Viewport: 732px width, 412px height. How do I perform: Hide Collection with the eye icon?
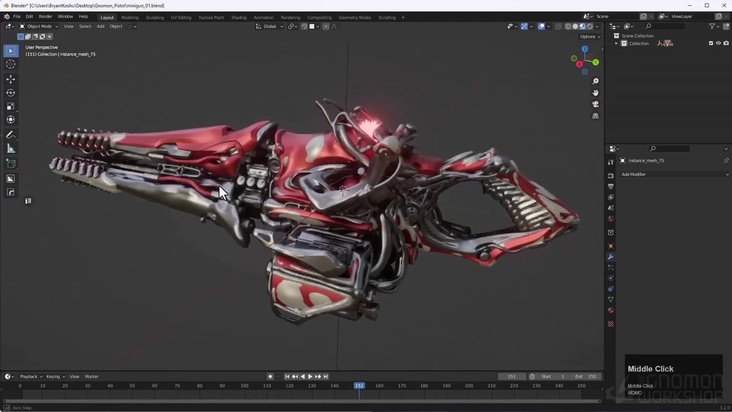[x=718, y=43]
